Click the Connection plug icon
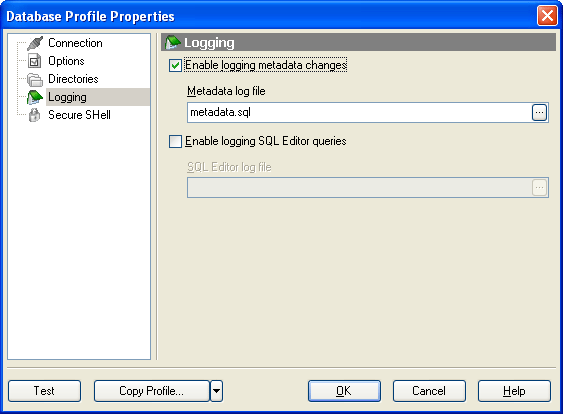 [x=35, y=43]
